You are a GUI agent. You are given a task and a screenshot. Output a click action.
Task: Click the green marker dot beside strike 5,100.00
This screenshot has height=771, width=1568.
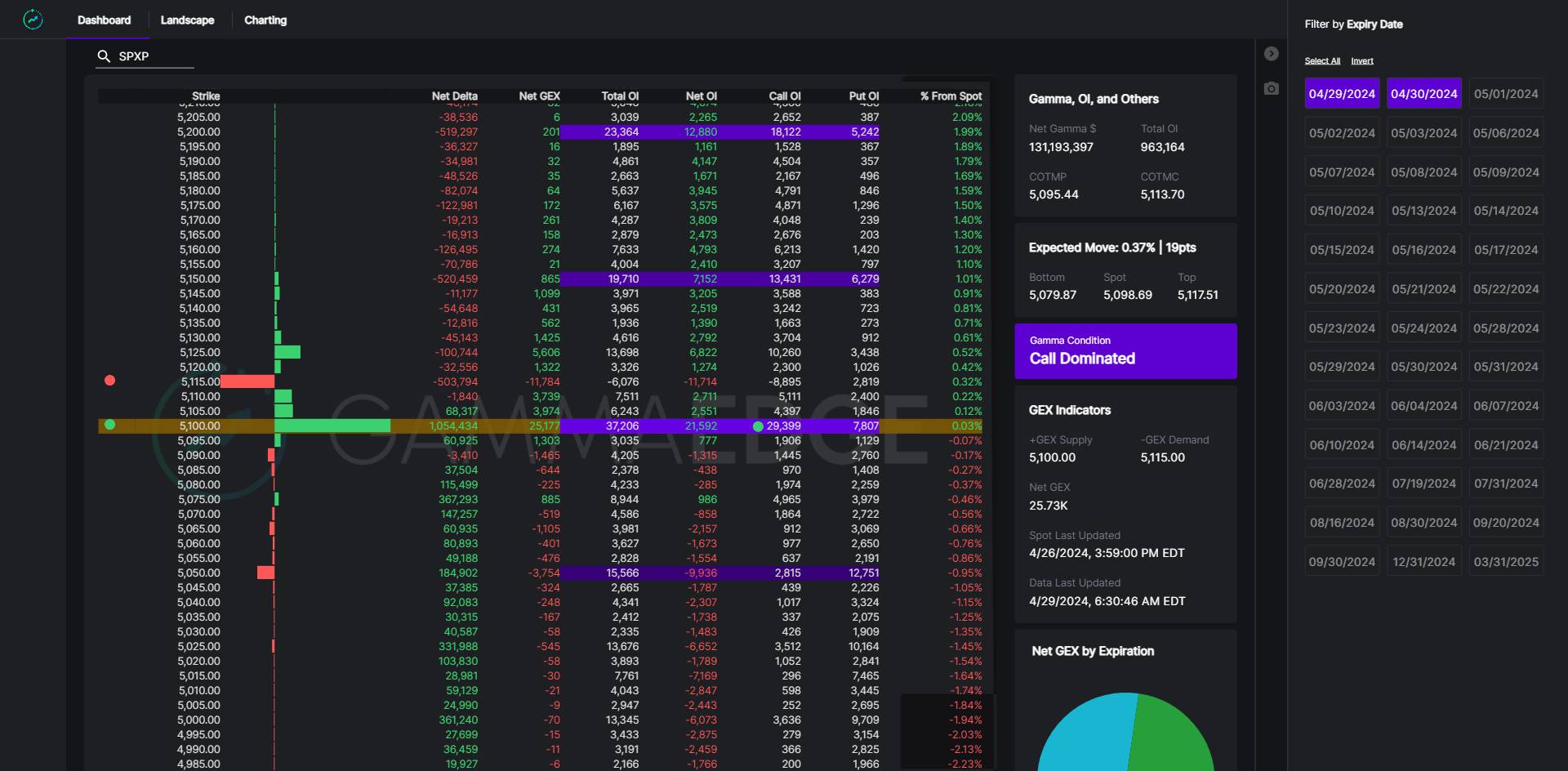(x=110, y=425)
